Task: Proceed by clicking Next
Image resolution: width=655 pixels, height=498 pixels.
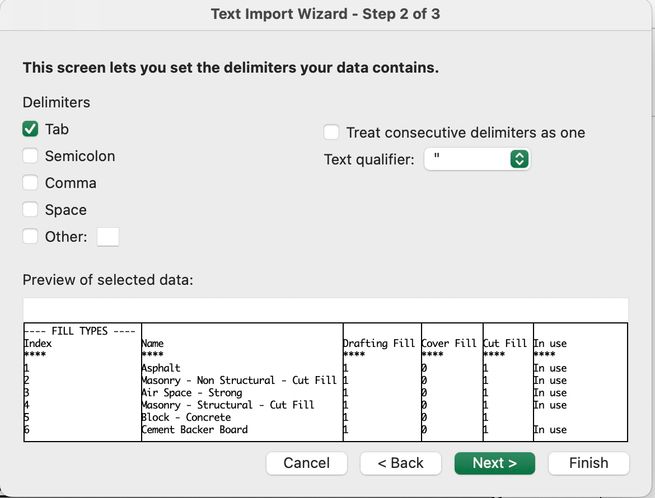Action: pos(495,463)
